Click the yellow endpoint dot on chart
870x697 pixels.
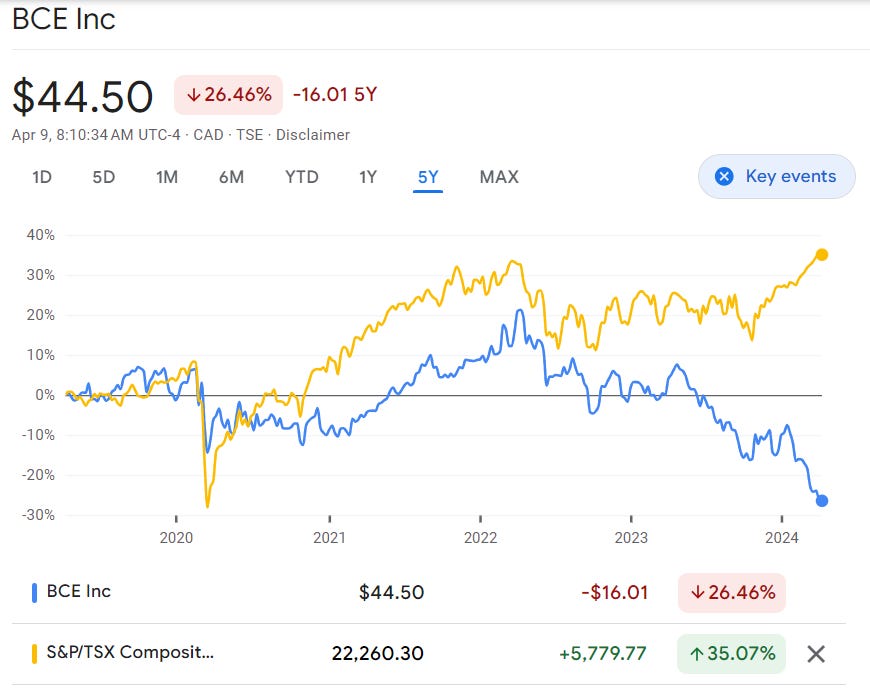[822, 255]
